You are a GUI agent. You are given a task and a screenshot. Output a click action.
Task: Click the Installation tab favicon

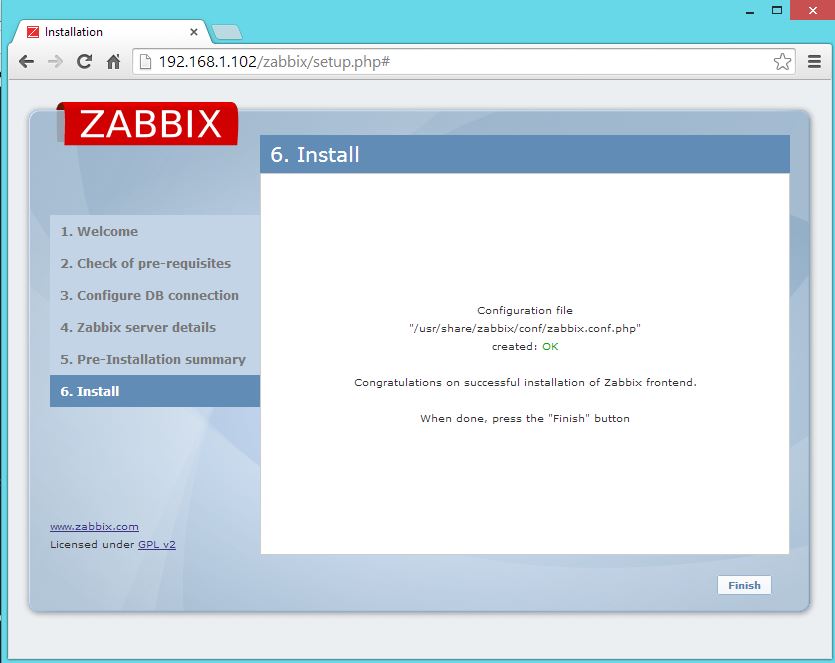coord(33,32)
